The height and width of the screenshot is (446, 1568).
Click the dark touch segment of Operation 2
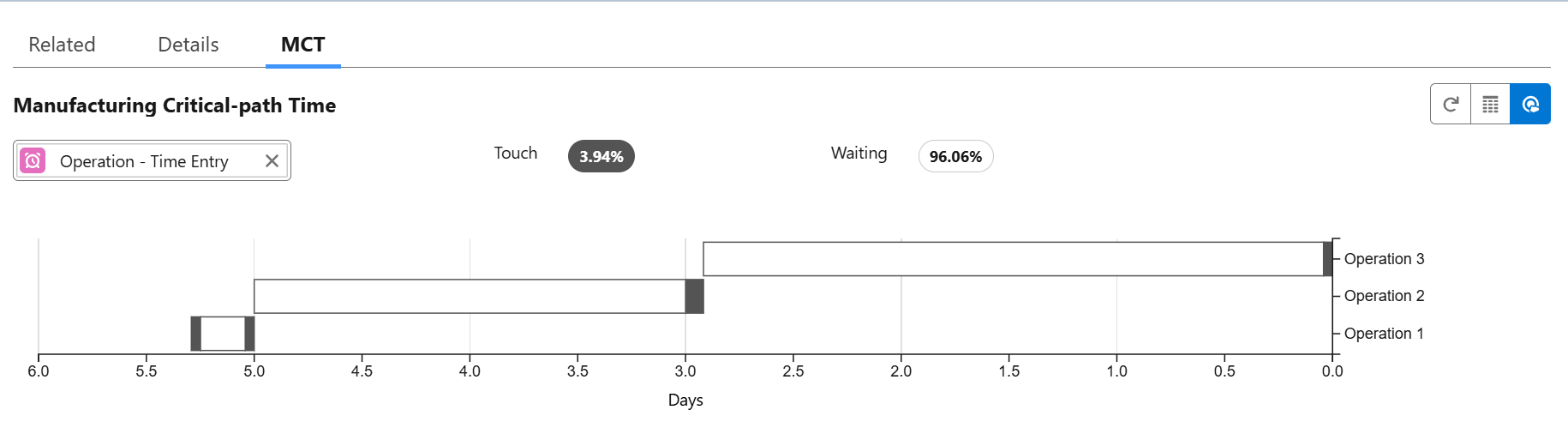coord(694,297)
